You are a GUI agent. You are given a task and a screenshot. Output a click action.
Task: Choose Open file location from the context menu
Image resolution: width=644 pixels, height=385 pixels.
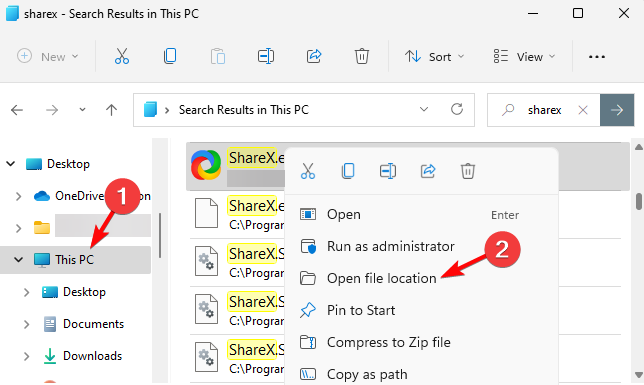click(x=381, y=278)
